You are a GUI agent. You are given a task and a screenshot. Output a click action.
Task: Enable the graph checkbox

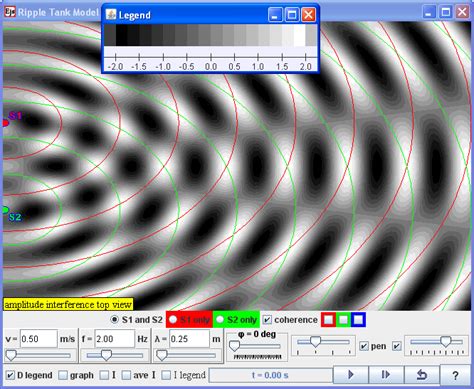[63, 375]
